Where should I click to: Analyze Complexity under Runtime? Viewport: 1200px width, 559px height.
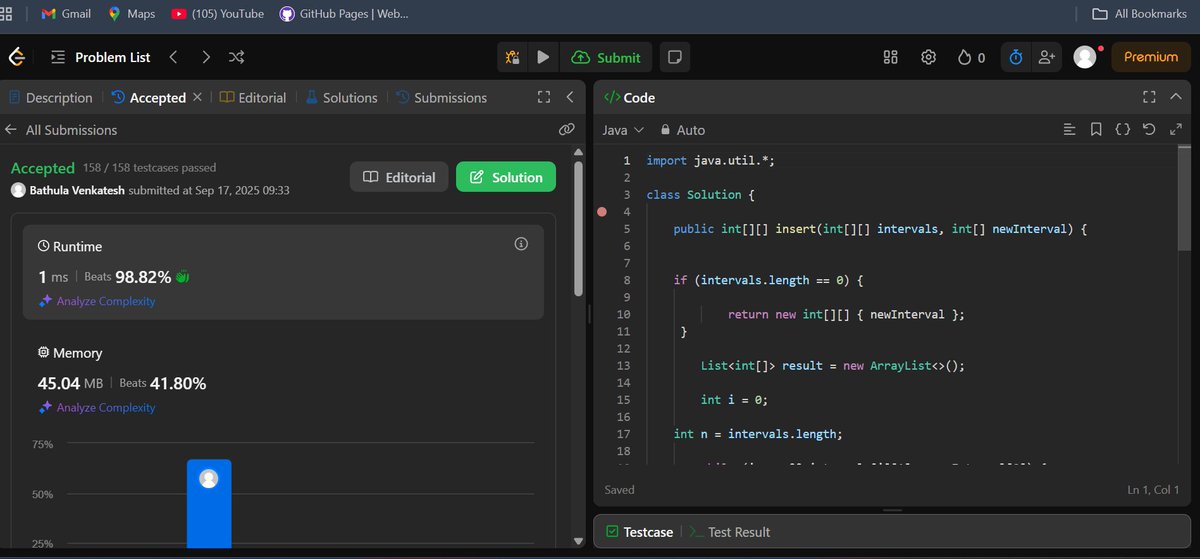click(x=97, y=301)
